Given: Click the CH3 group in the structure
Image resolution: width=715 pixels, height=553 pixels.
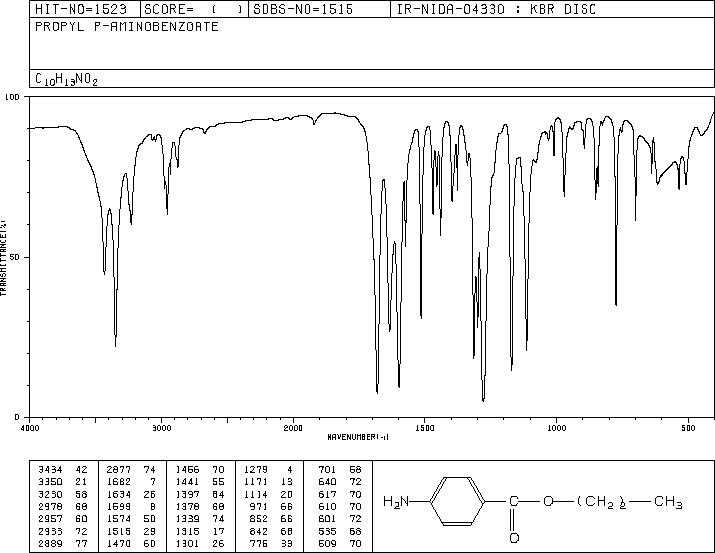Looking at the screenshot, I should coord(668,502).
